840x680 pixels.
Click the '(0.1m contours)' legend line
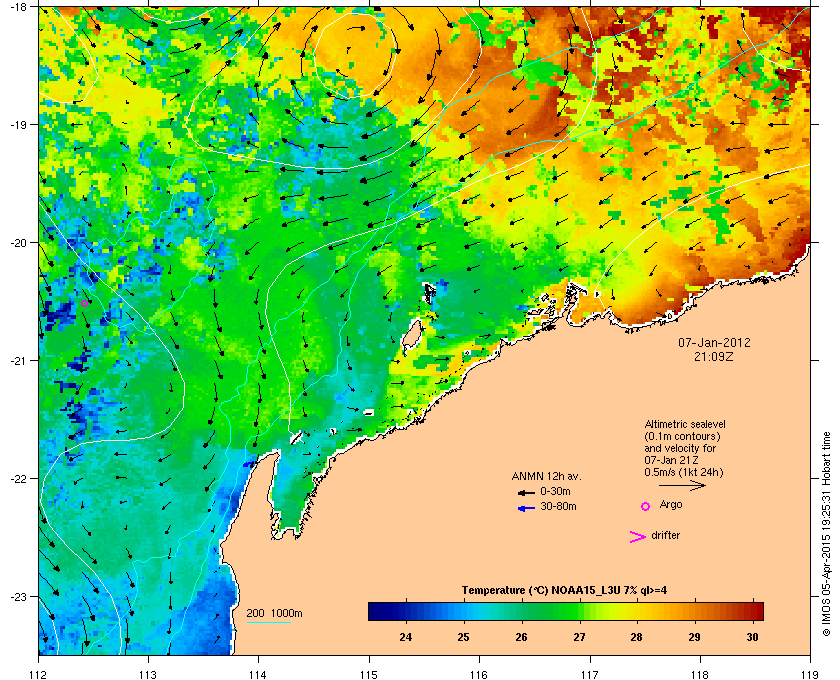coord(682,436)
